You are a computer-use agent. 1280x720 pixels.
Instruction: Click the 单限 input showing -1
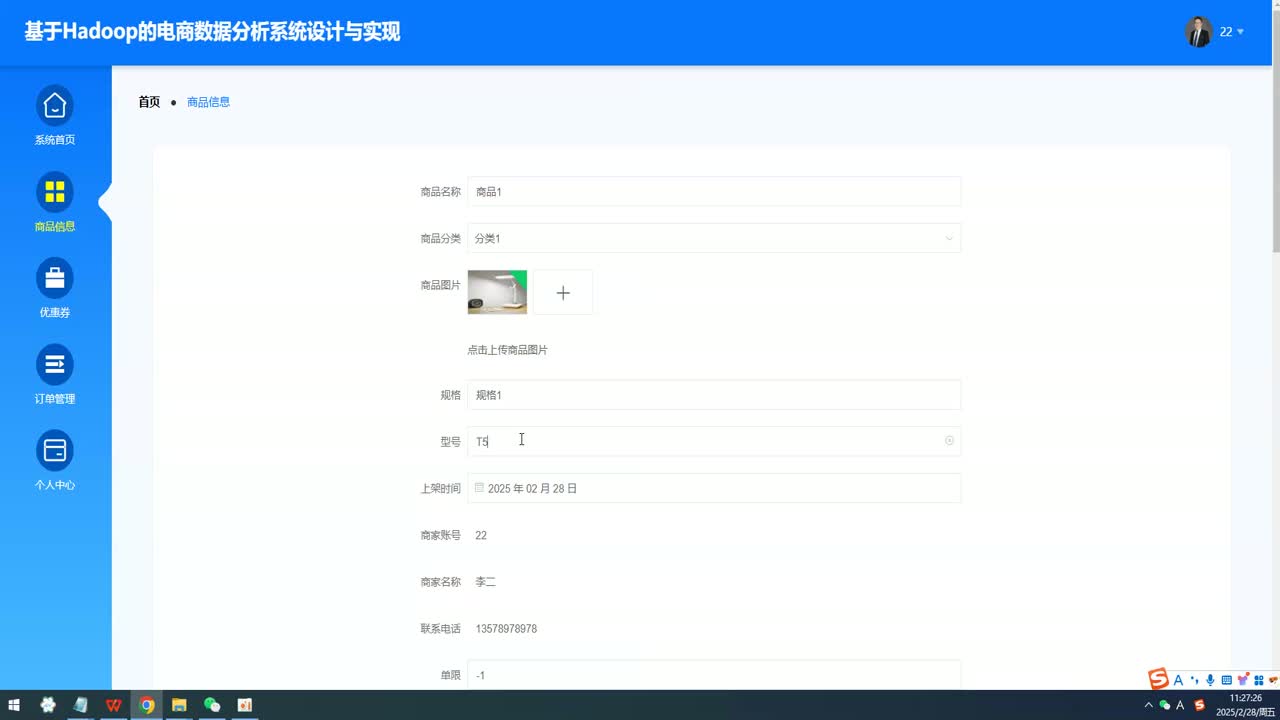[714, 675]
